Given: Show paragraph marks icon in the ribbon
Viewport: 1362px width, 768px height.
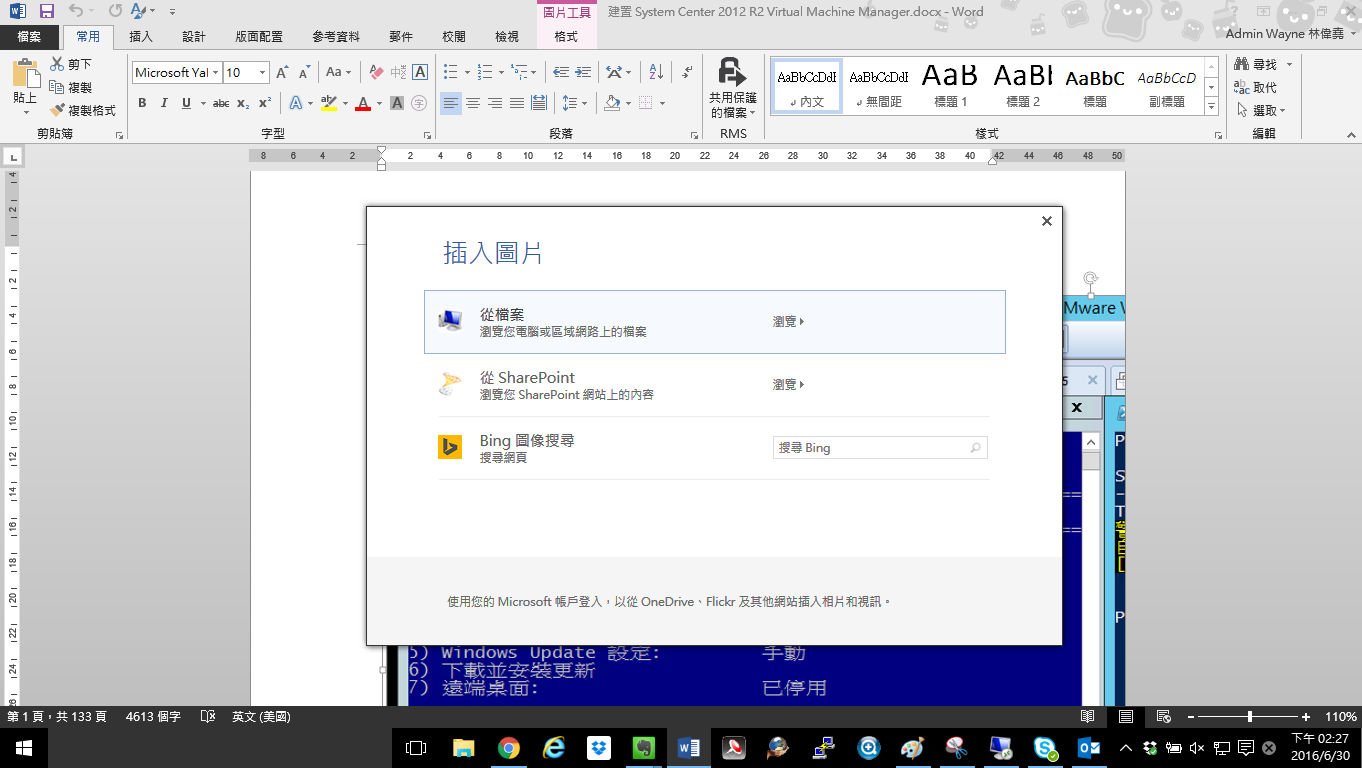Looking at the screenshot, I should [687, 72].
